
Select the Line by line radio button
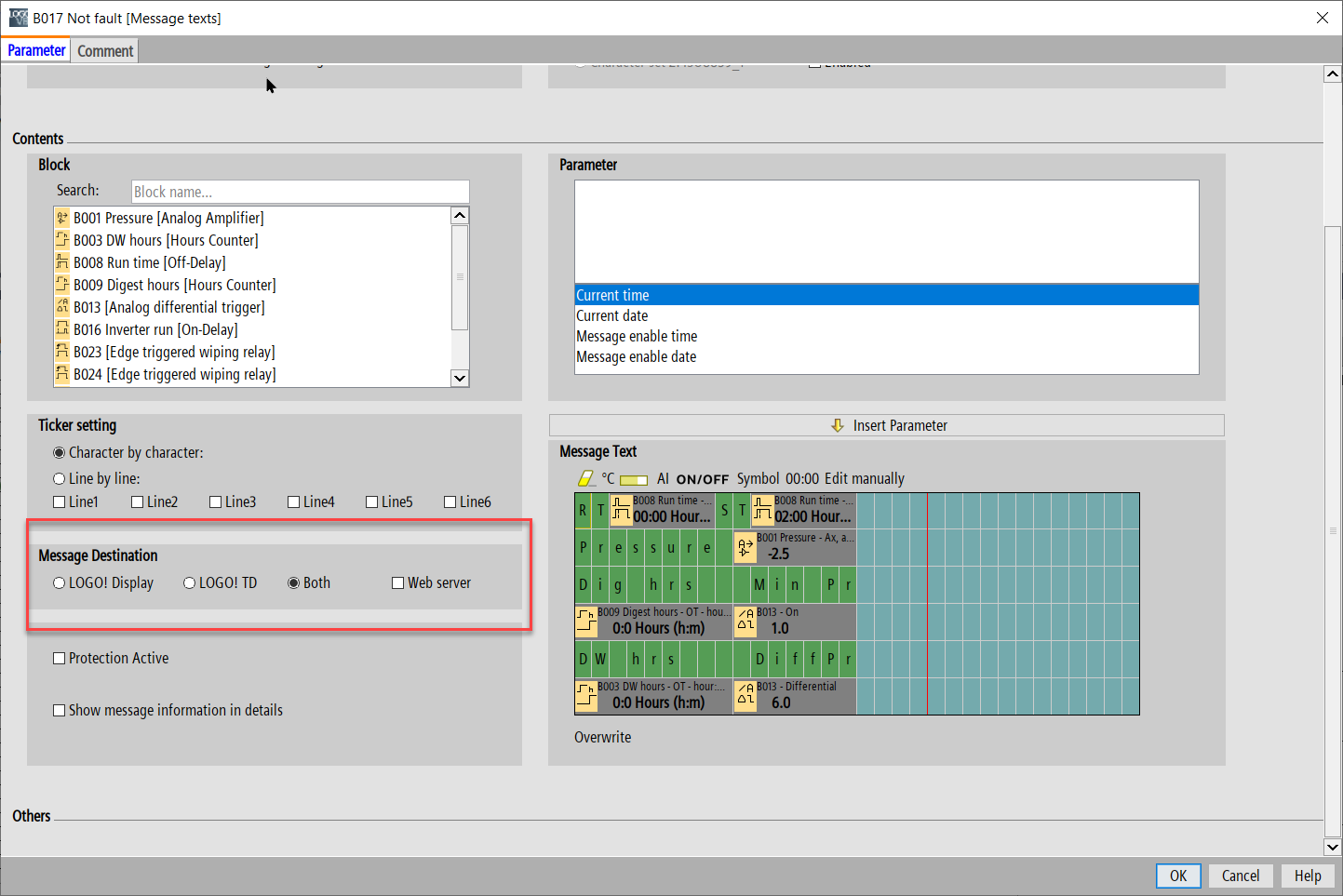point(60,479)
